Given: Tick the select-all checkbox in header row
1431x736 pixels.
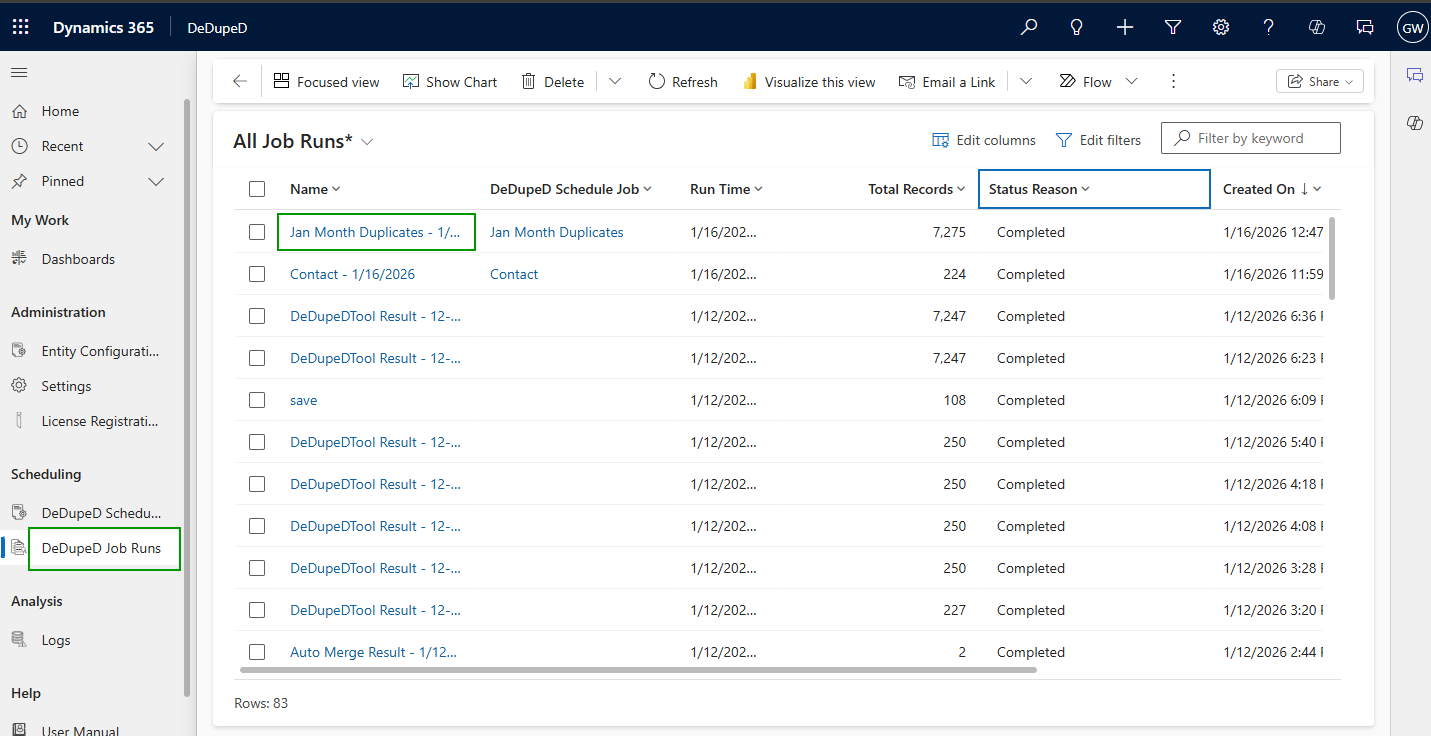Looking at the screenshot, I should [257, 189].
